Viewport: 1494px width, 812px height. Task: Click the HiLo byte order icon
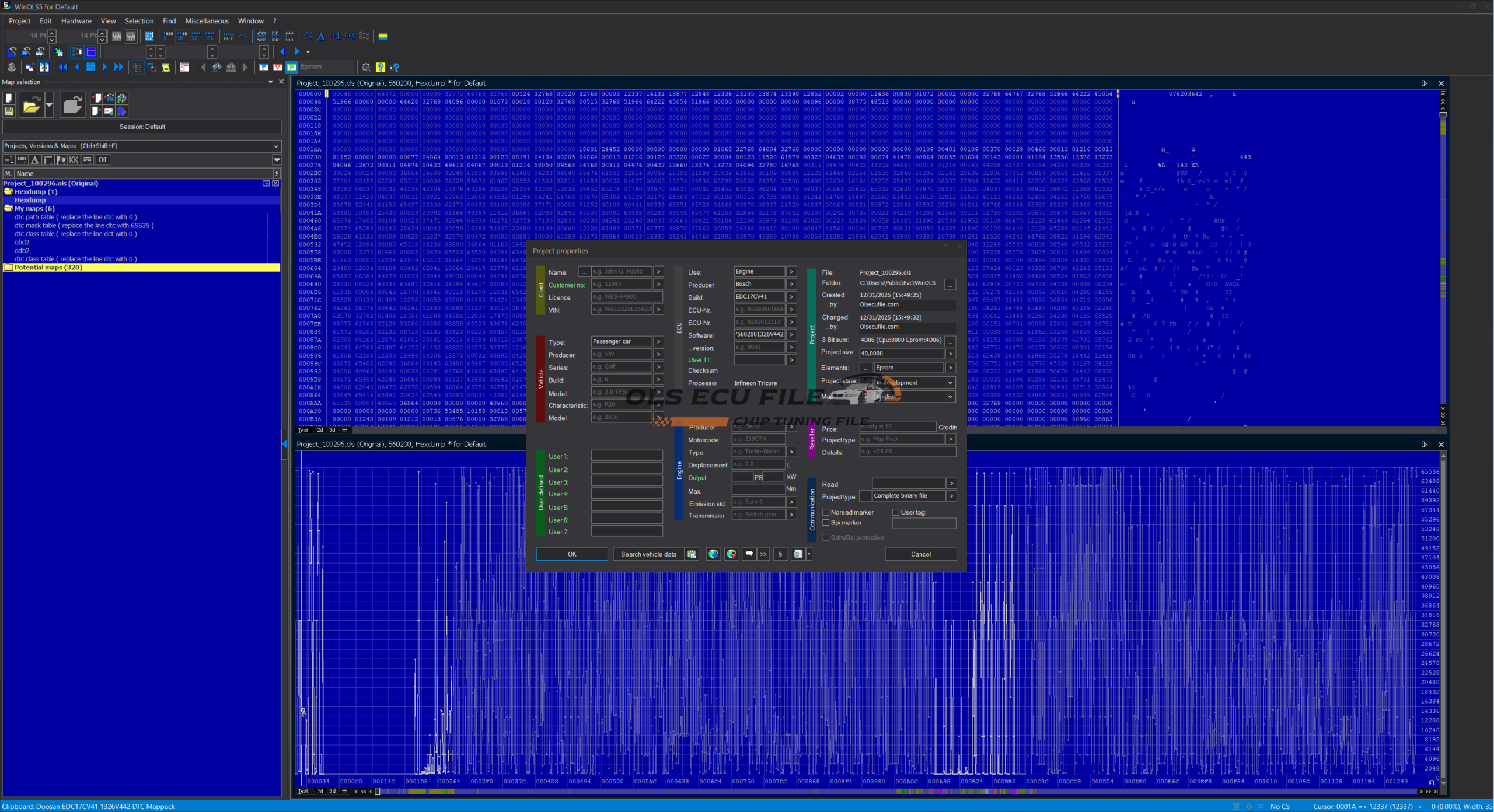click(x=229, y=36)
